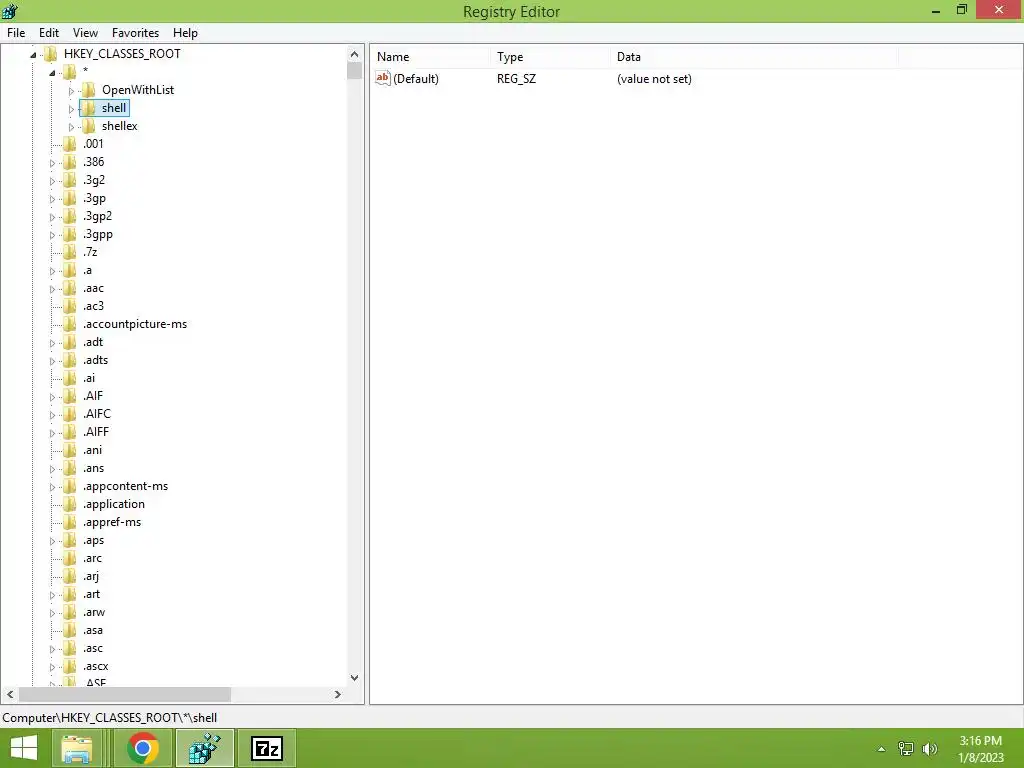Select the .appref-ms key

click(x=112, y=522)
